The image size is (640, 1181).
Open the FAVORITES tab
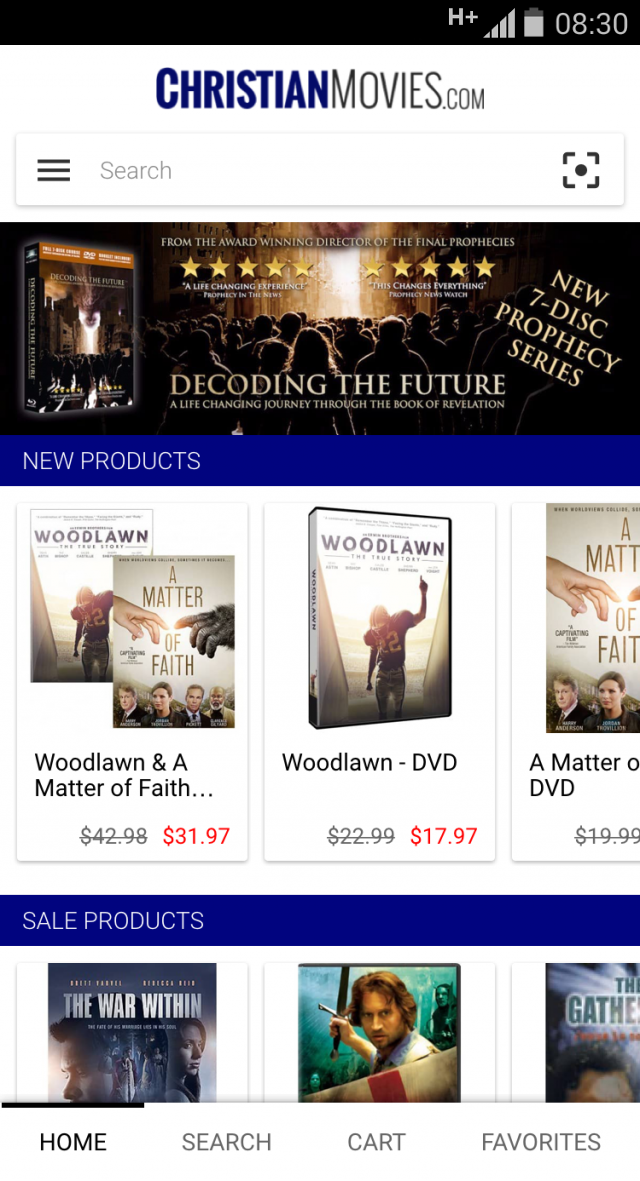point(541,1142)
